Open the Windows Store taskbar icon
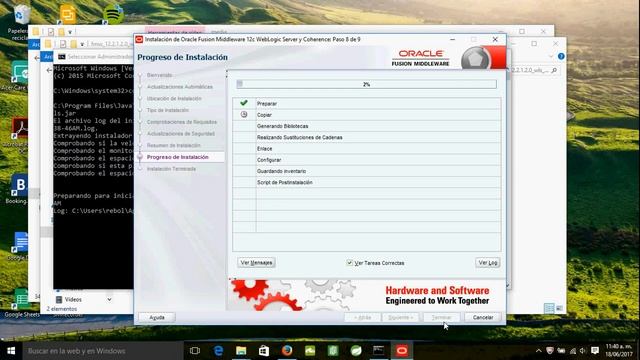Image resolution: width=640 pixels, height=360 pixels. tap(264, 351)
